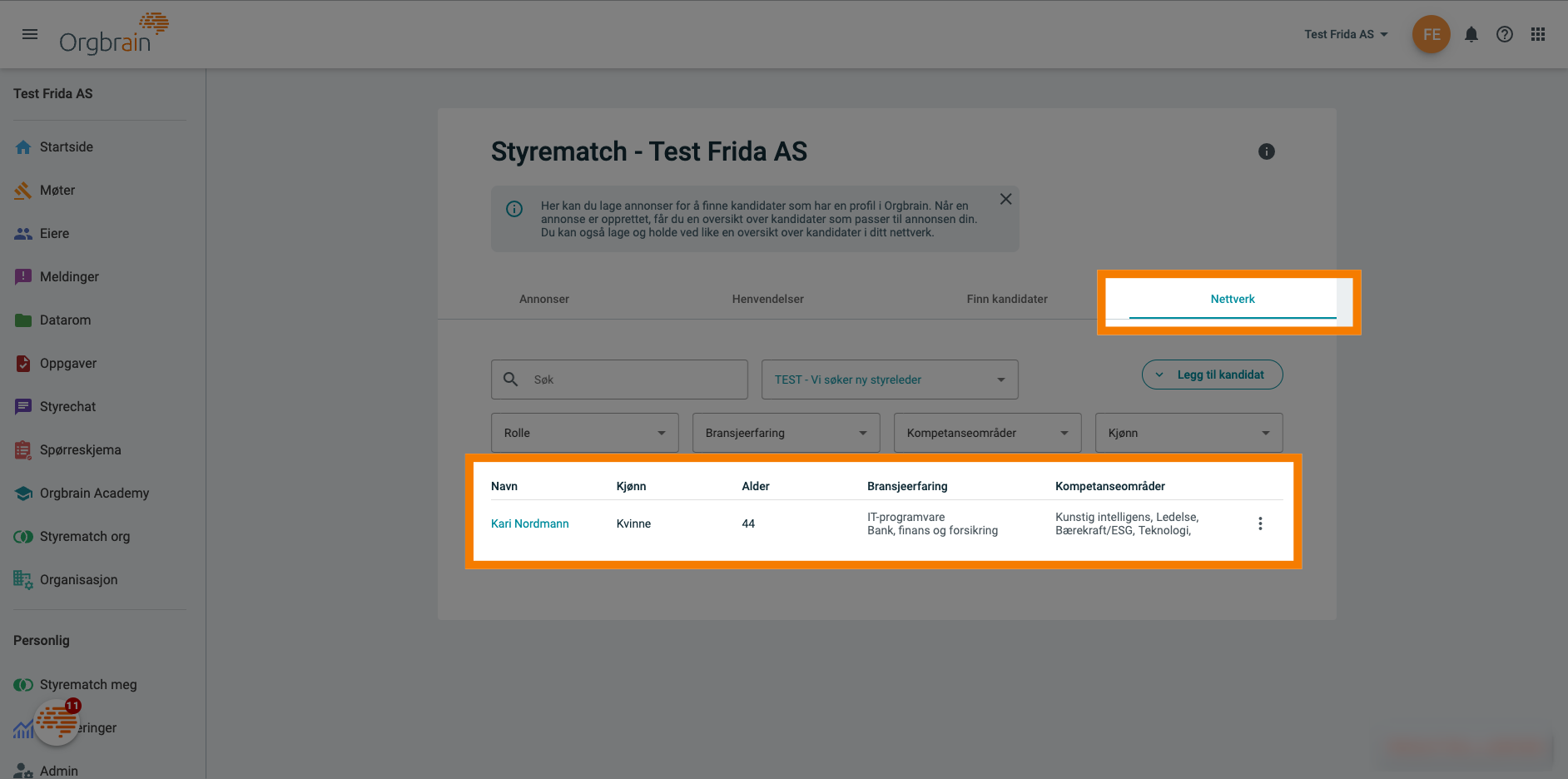Dismiss the info banner with the X
The width and height of the screenshot is (1568, 779).
pyautogui.click(x=1006, y=199)
